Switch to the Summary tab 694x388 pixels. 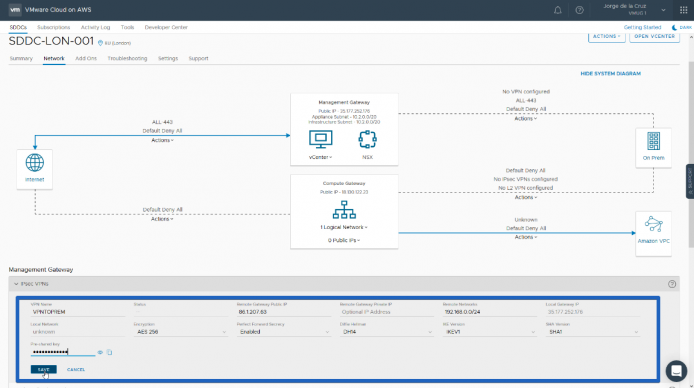point(21,58)
